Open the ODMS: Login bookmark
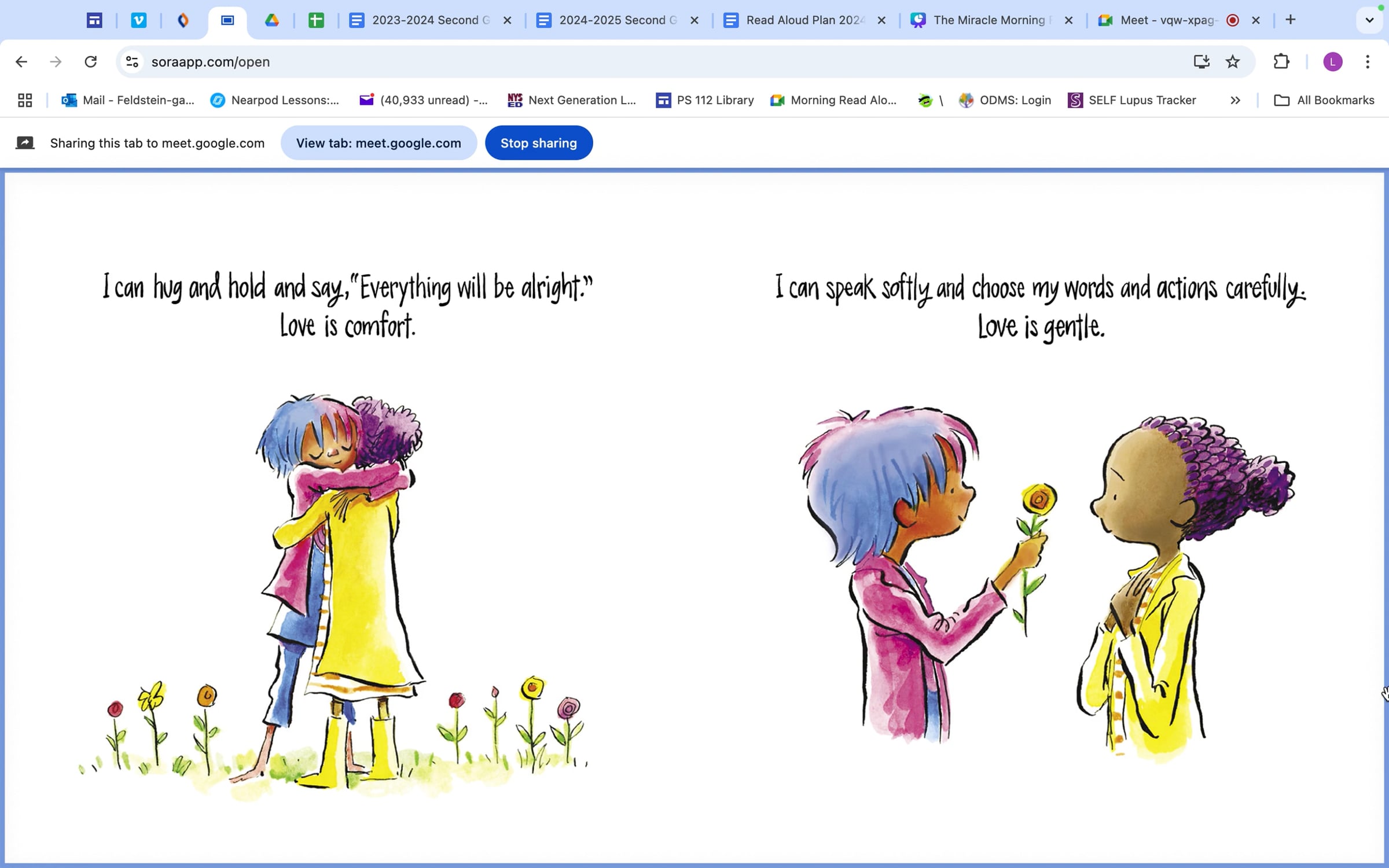The height and width of the screenshot is (868, 1389). 1005,100
